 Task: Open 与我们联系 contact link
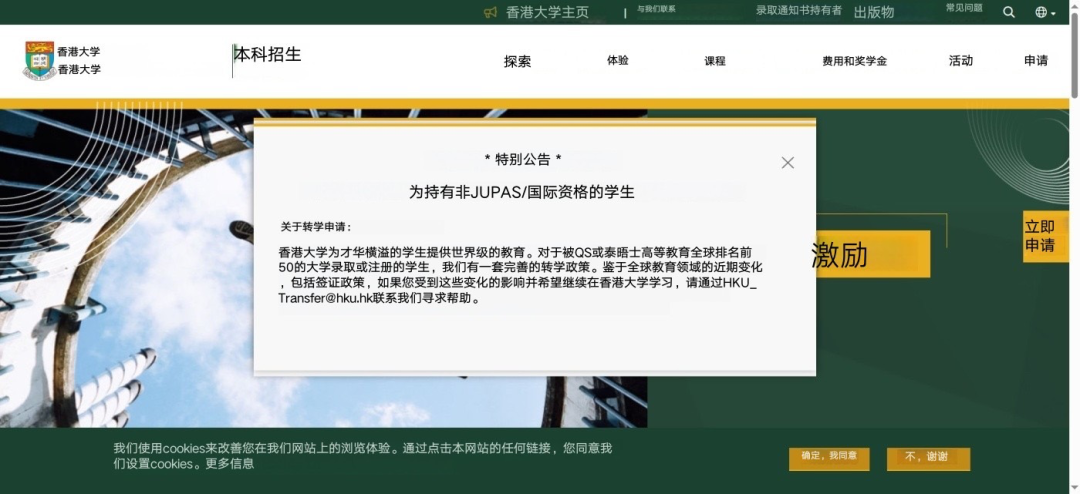[x=656, y=9]
